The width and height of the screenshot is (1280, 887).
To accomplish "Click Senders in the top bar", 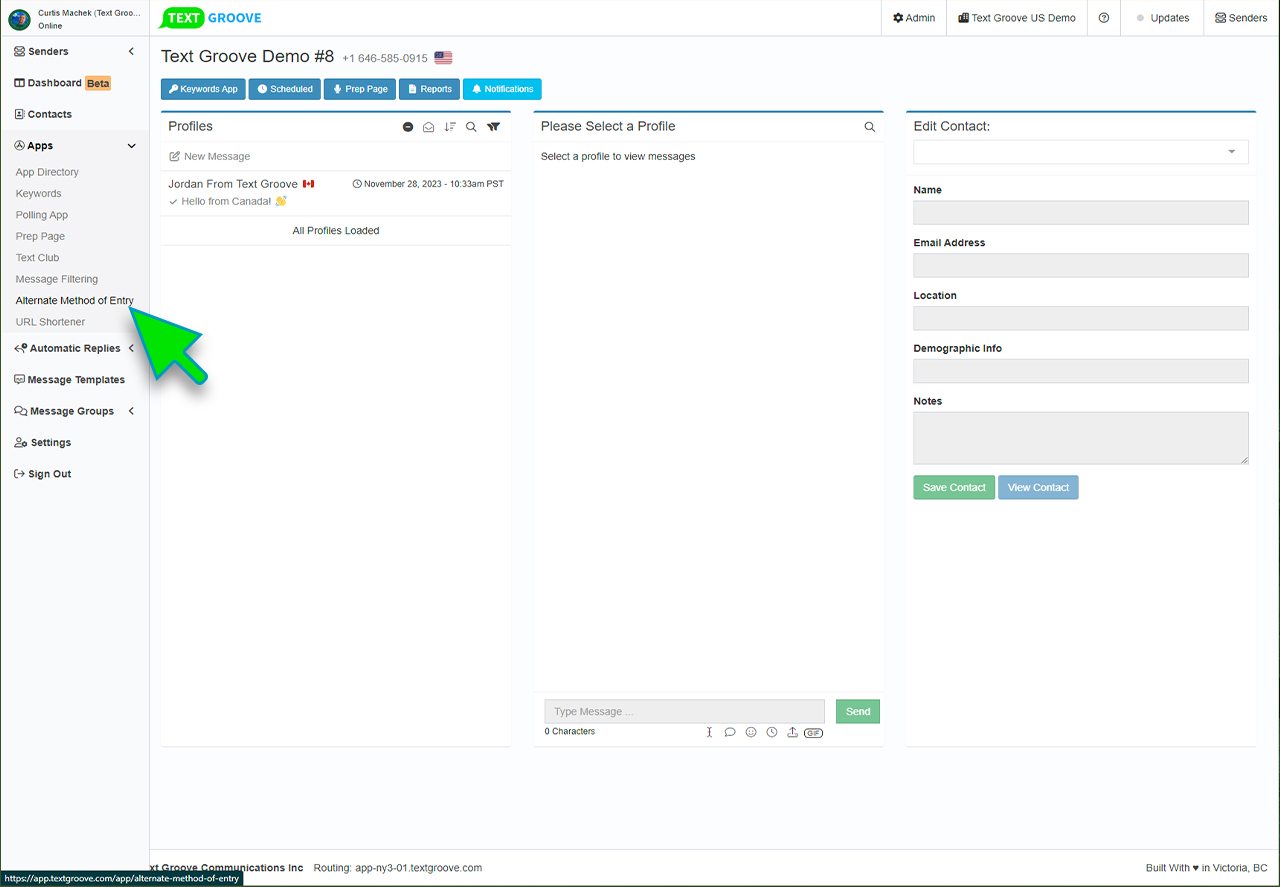I will click(x=1241, y=18).
